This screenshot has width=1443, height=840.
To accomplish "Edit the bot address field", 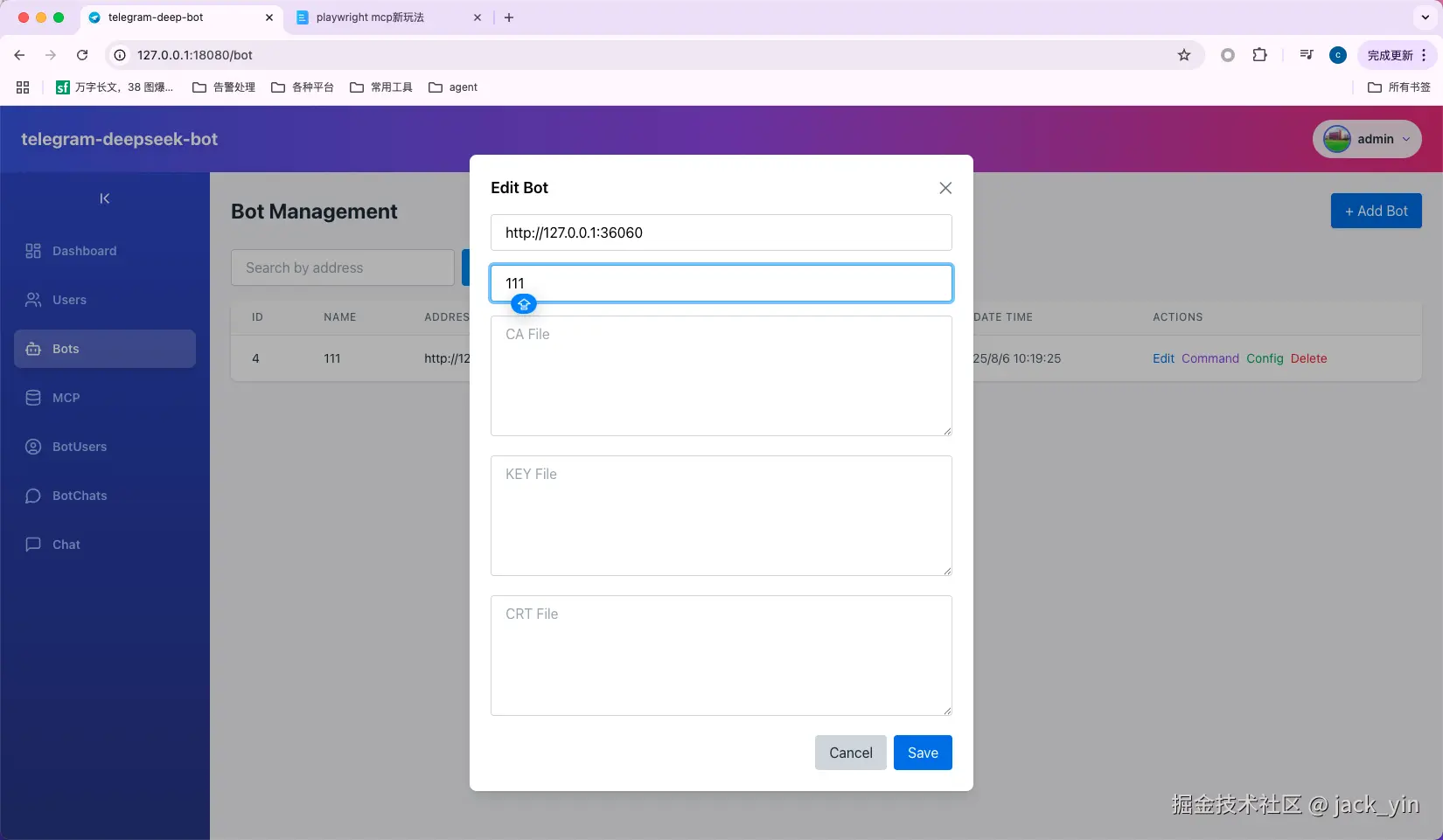I will [721, 233].
